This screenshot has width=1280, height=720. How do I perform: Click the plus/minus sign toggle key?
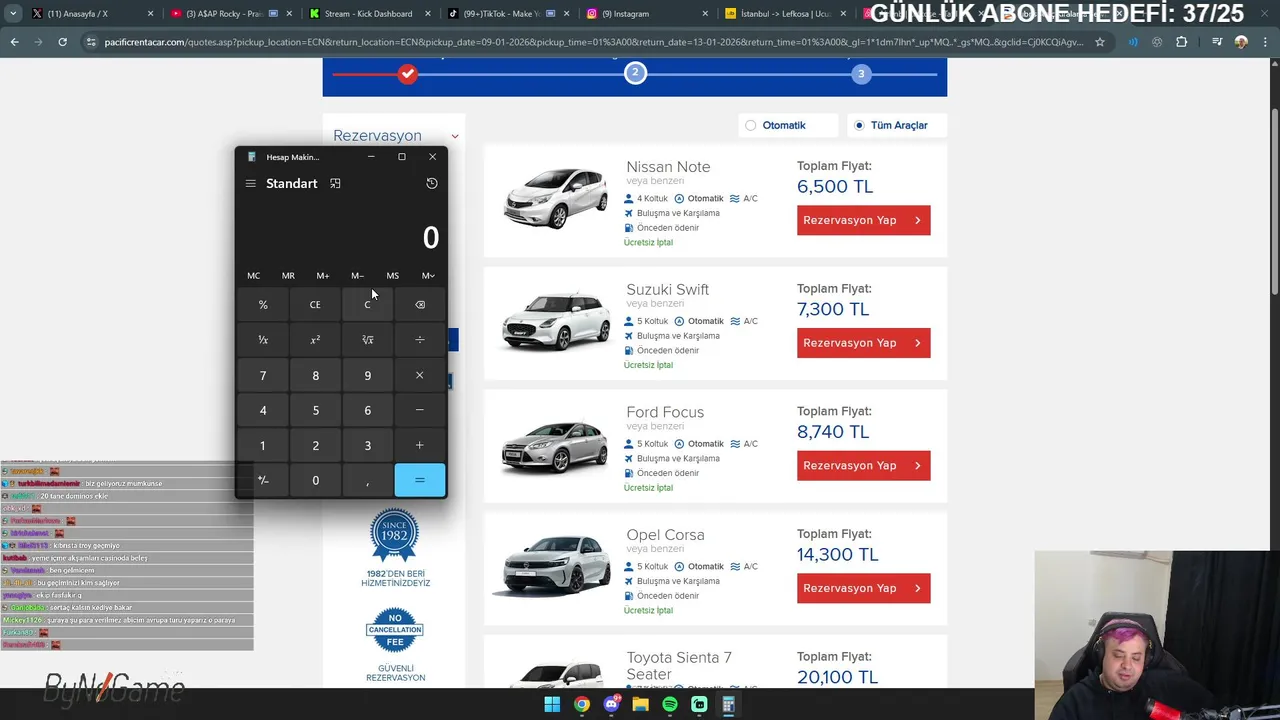coord(263,480)
